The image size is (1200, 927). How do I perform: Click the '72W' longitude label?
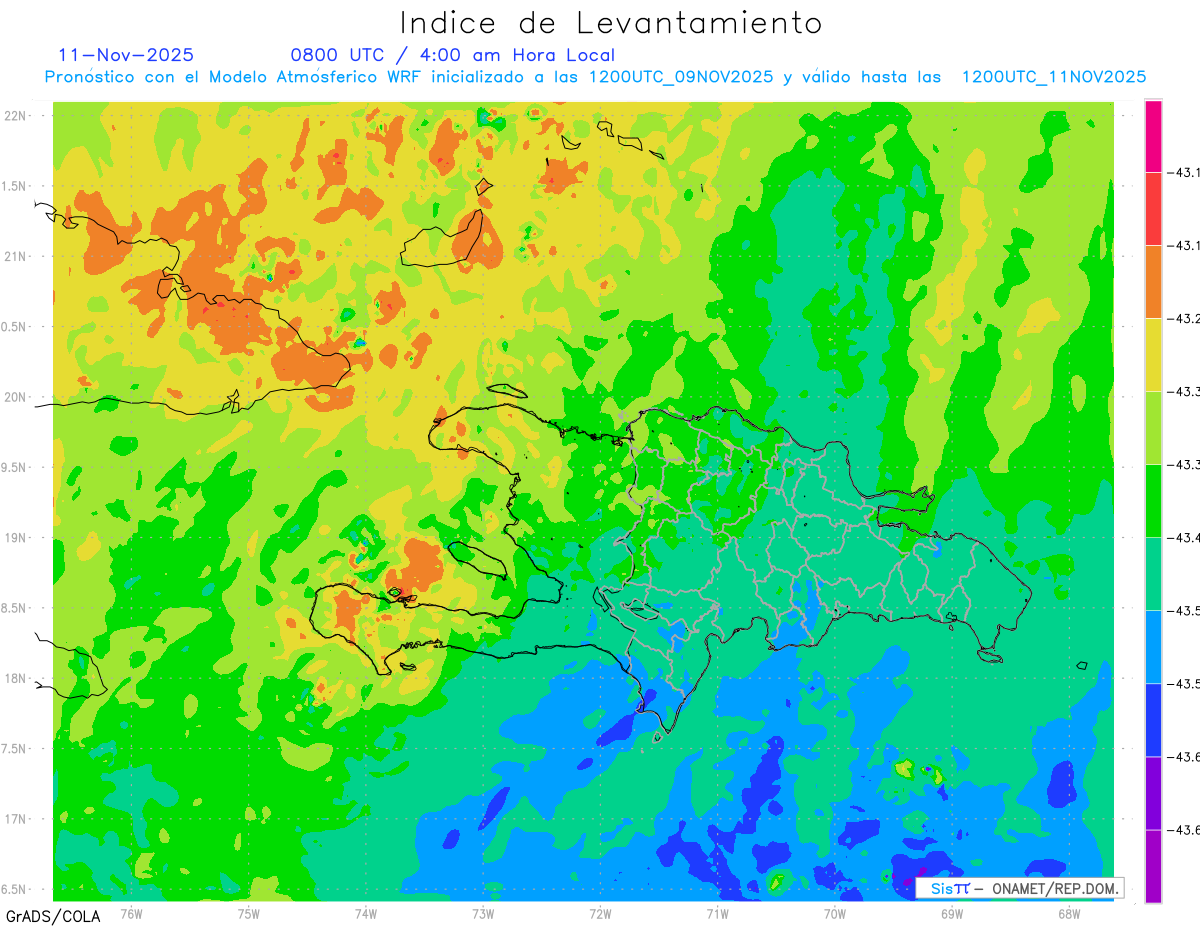click(600, 913)
